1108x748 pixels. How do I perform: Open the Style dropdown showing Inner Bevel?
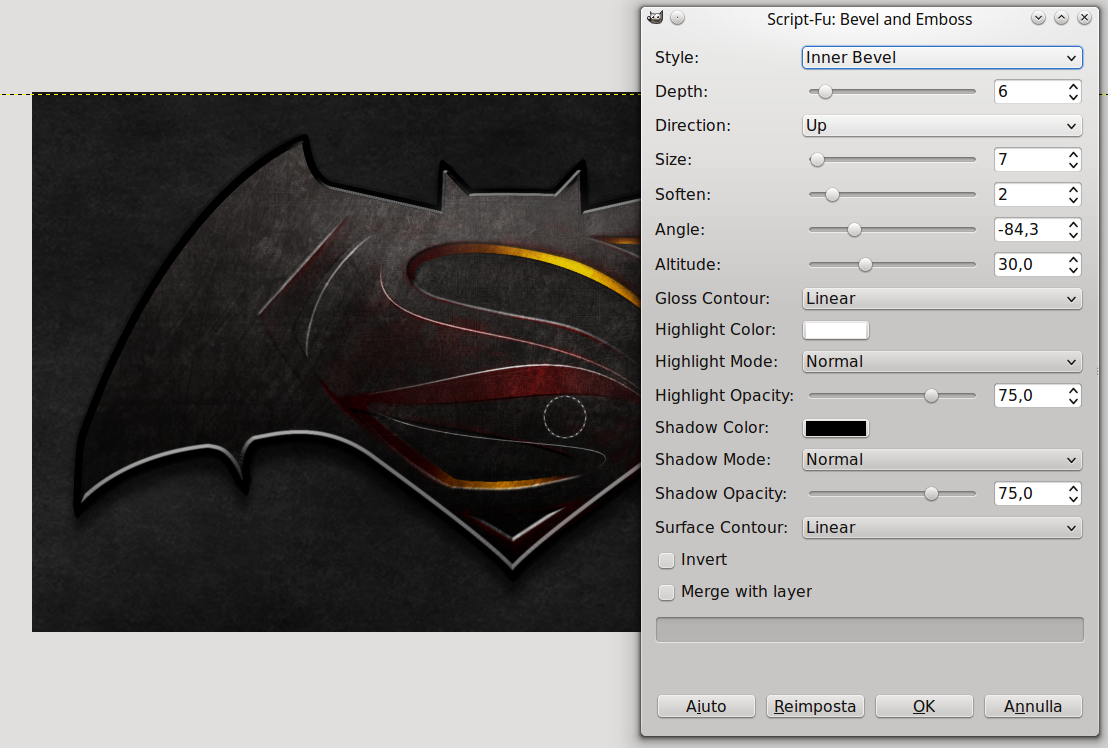click(x=942, y=57)
